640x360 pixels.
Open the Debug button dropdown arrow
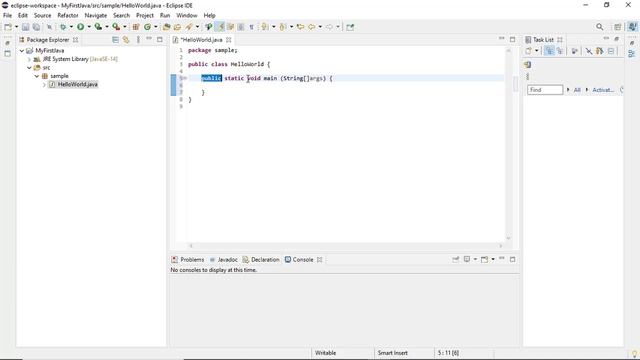pyautogui.click(x=71, y=27)
